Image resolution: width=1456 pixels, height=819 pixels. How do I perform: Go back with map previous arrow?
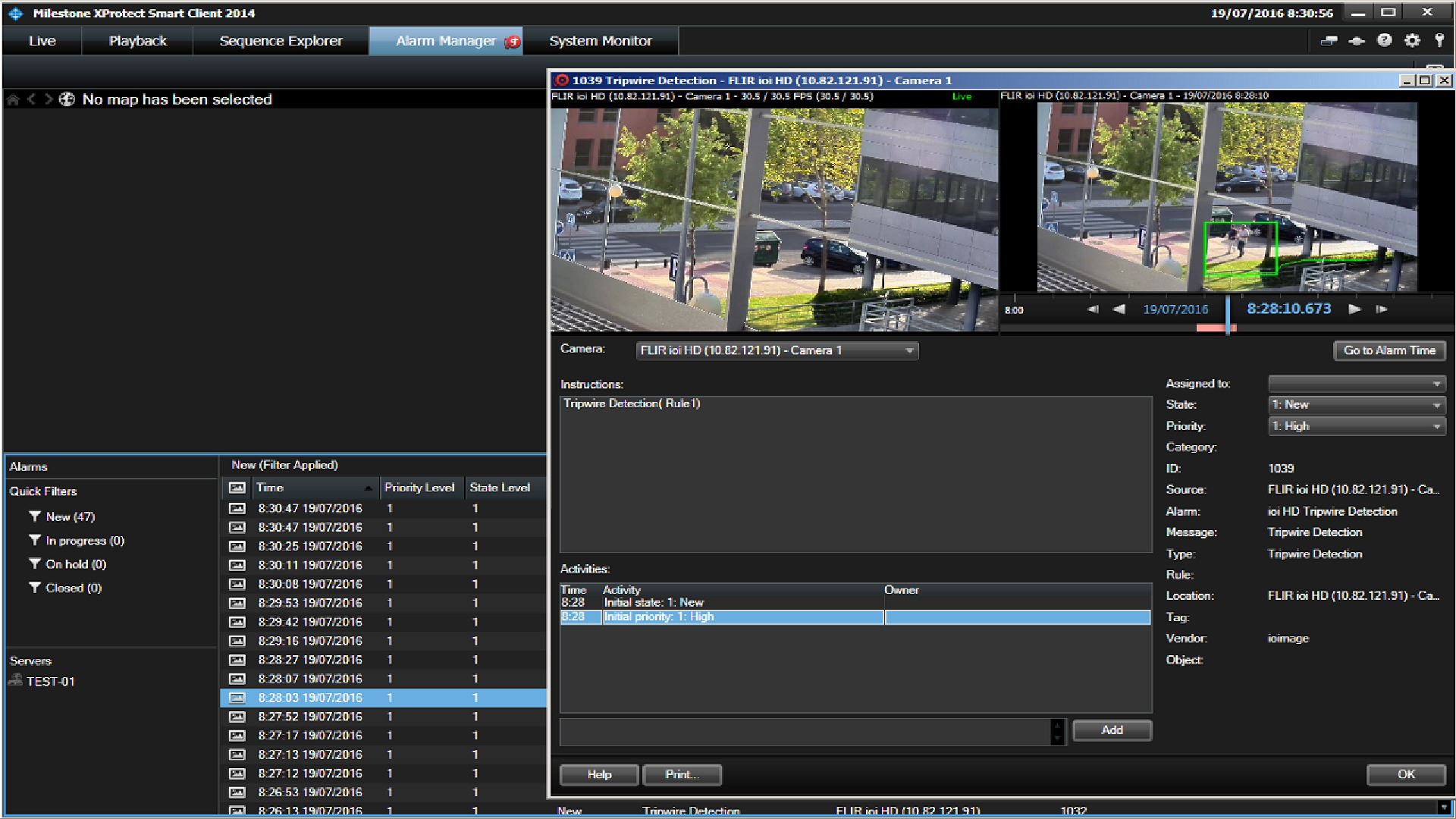tap(32, 99)
